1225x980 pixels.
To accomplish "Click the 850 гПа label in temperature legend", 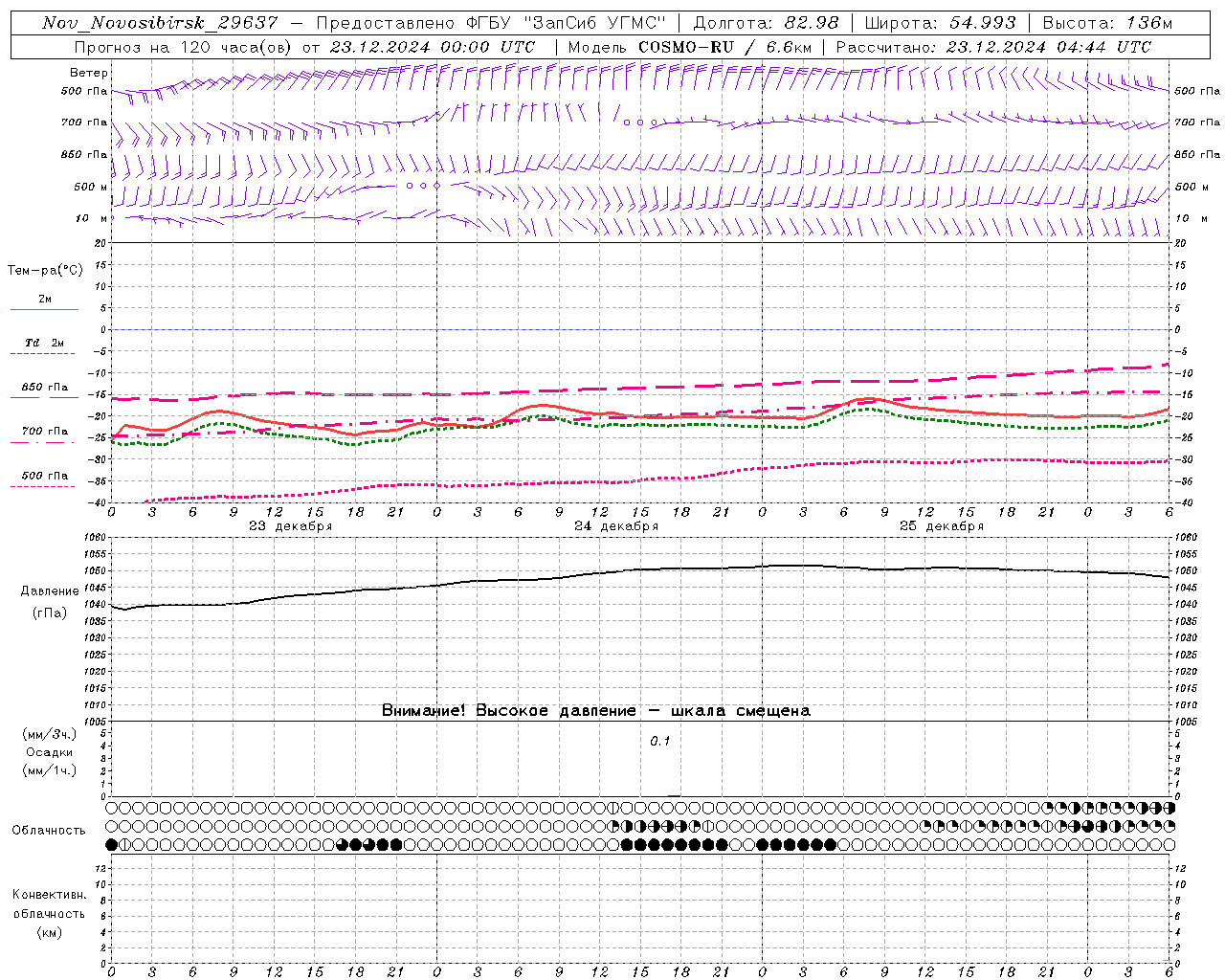I will click(44, 388).
